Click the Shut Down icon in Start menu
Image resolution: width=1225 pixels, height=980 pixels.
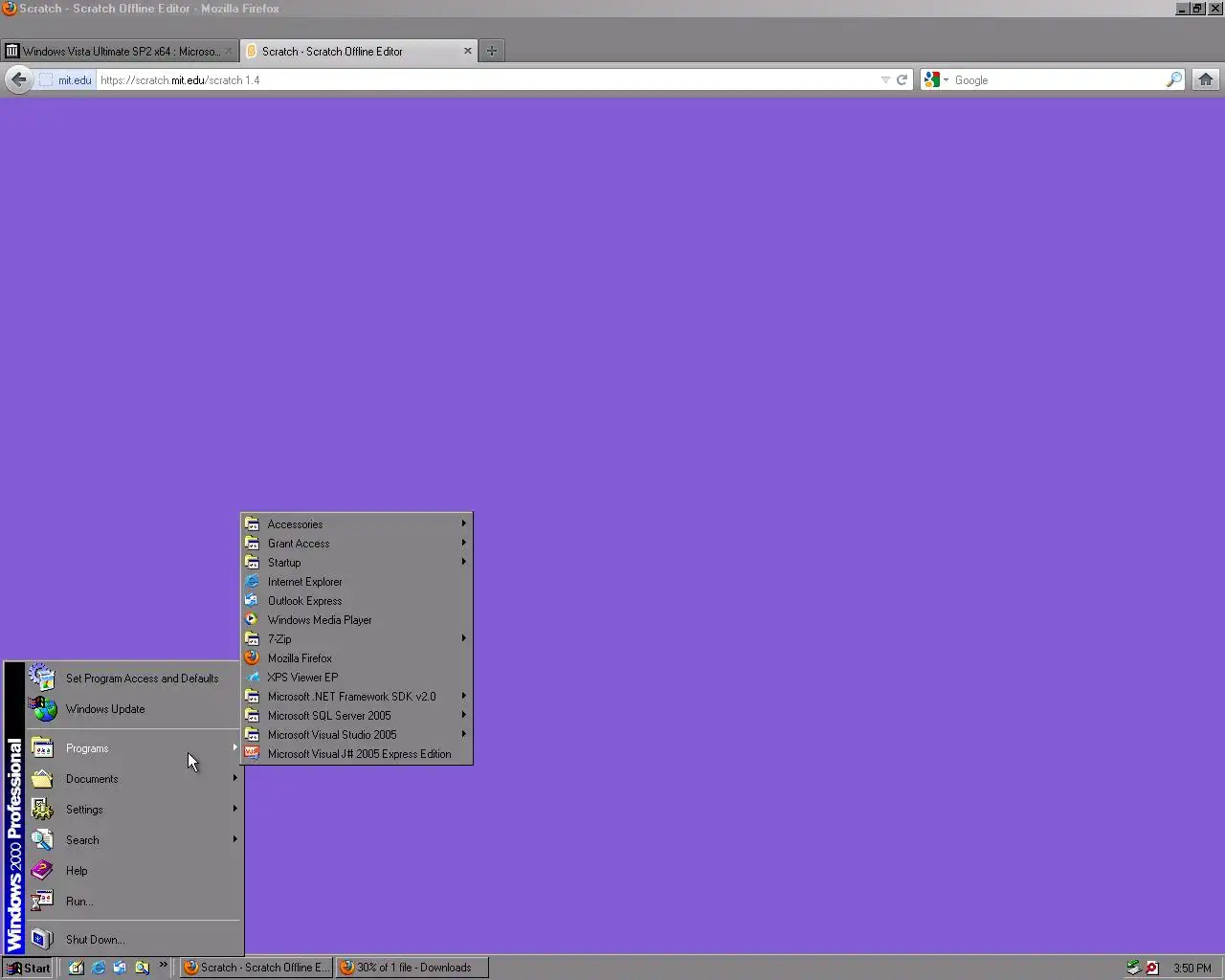(x=42, y=940)
